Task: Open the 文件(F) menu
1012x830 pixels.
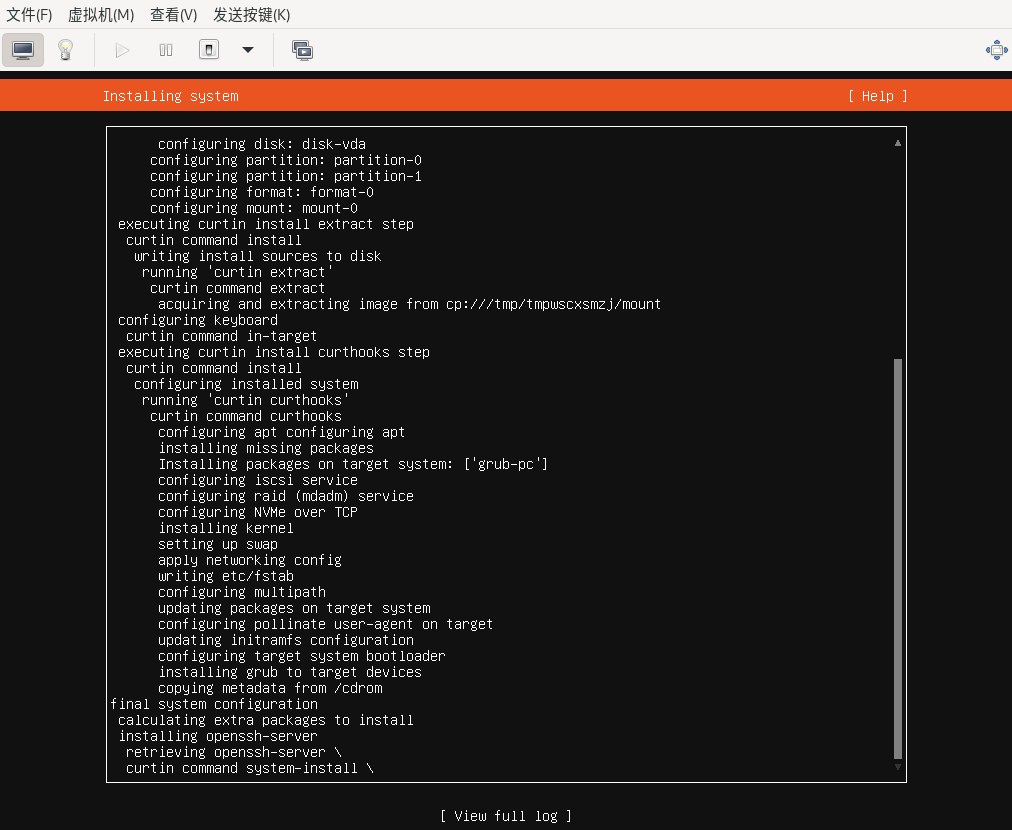Action: [29, 14]
